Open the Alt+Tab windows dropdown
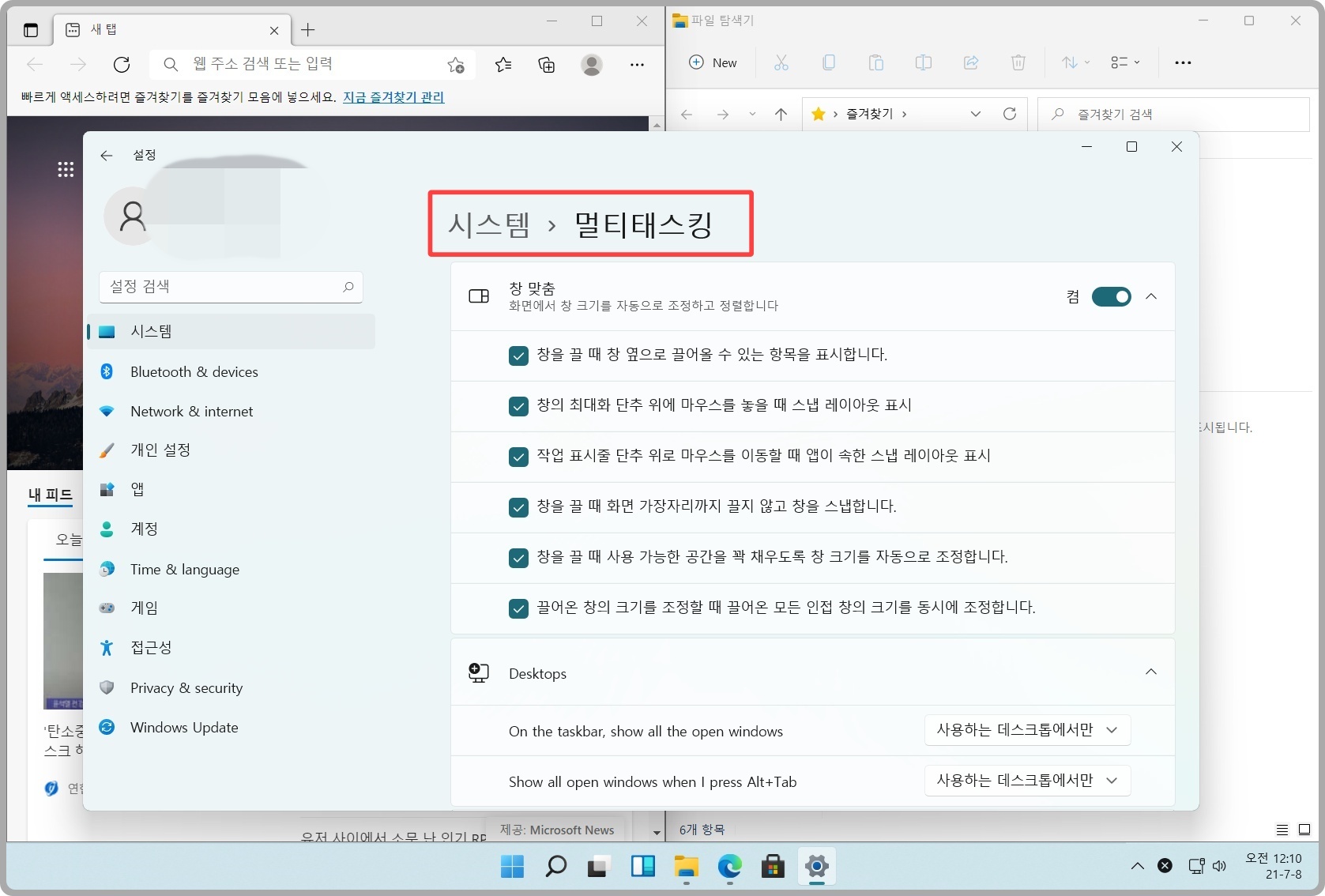 1026,781
